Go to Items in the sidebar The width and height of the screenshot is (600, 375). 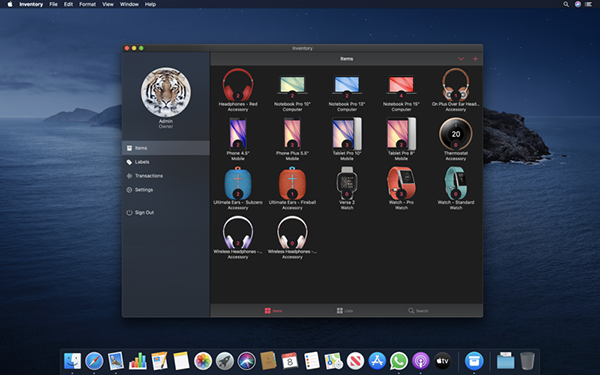tap(166, 148)
